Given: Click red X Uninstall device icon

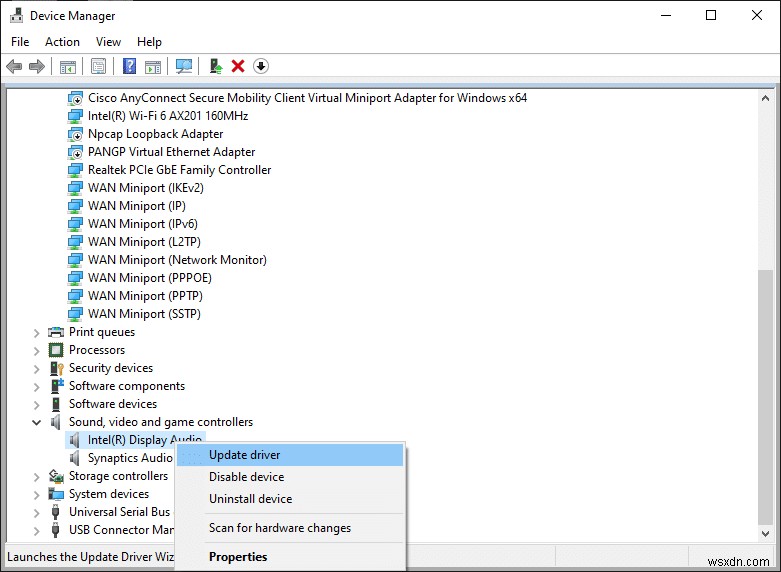Looking at the screenshot, I should (238, 66).
